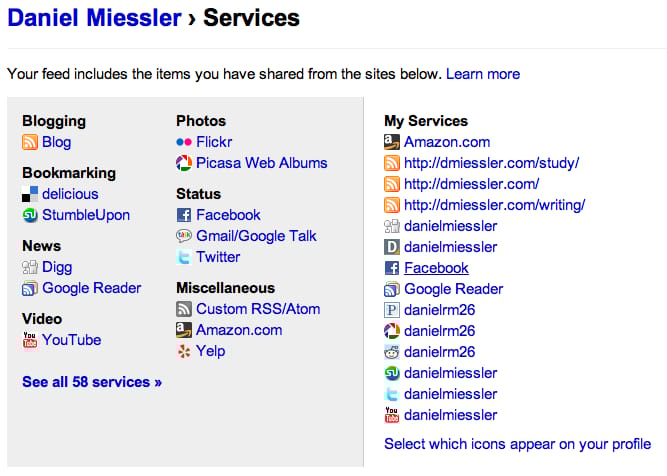667x476 pixels.
Task: Click the Amazon icon in My Services
Action: tap(392, 142)
